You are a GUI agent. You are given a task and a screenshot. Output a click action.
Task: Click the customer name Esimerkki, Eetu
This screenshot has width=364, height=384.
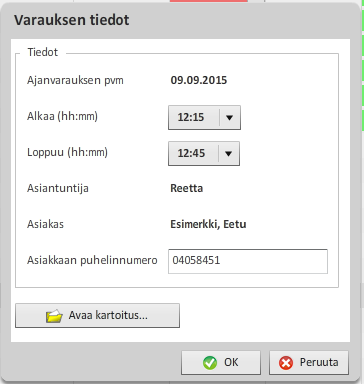(x=208, y=224)
